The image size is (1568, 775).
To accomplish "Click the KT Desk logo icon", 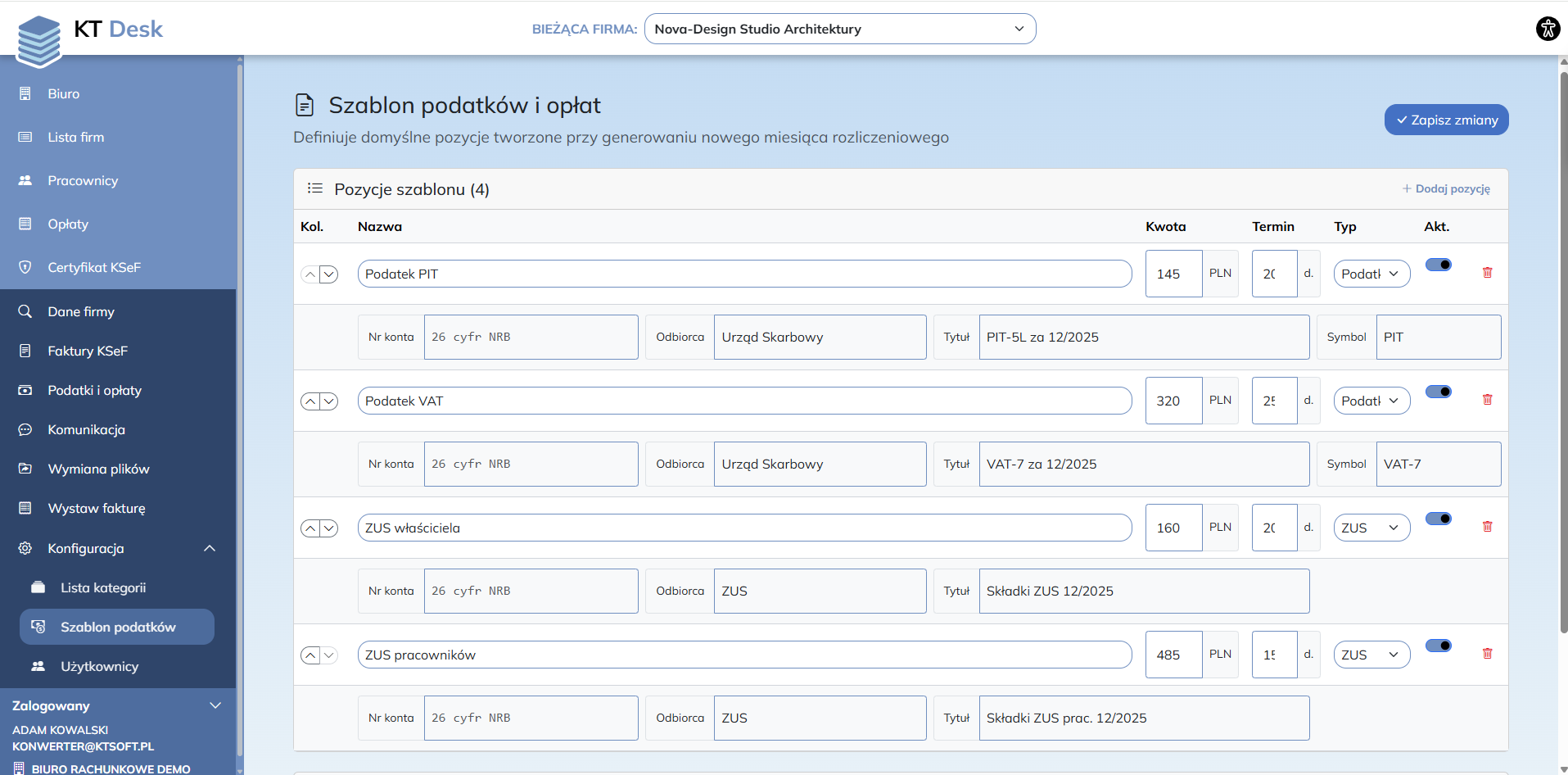I will tap(38, 40).
